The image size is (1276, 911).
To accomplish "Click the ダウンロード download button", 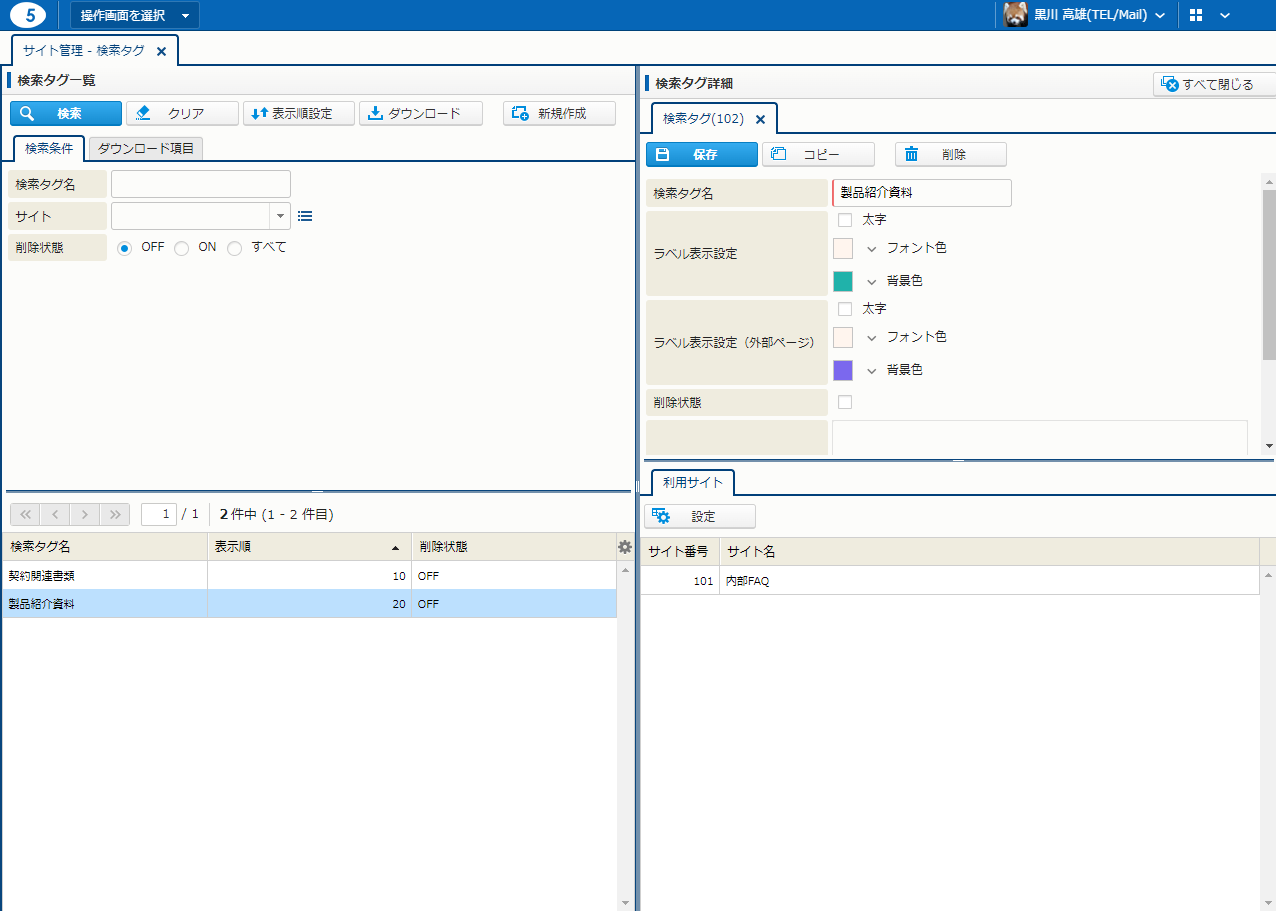I will pos(420,114).
